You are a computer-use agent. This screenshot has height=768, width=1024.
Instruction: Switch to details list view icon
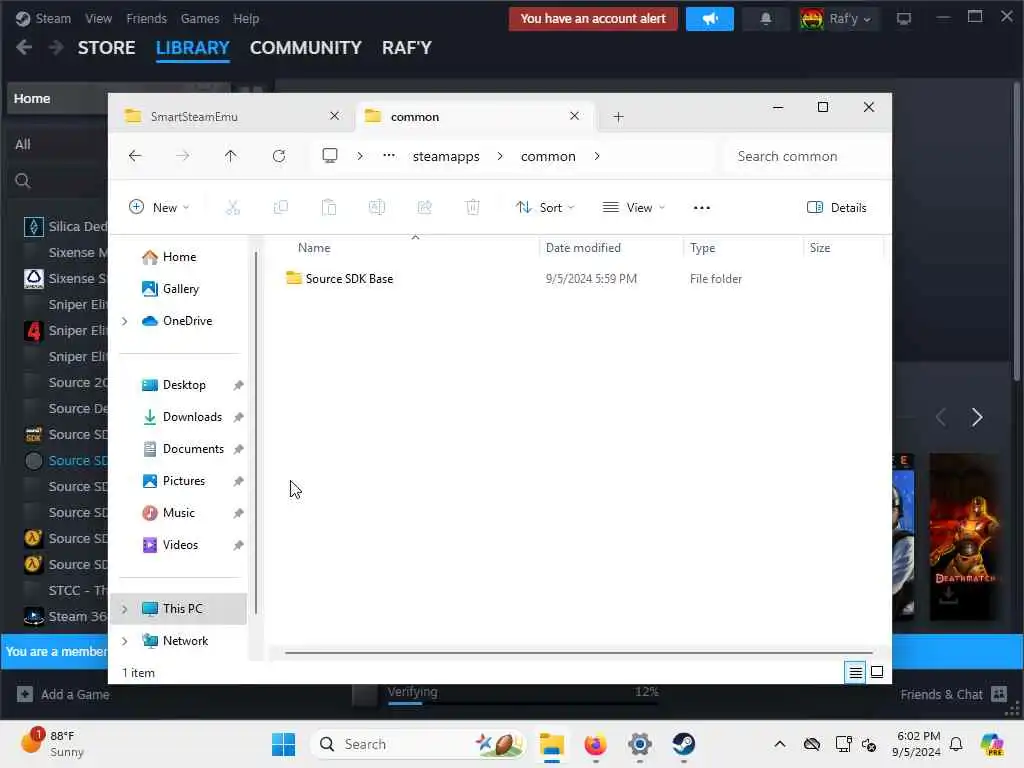(x=855, y=672)
